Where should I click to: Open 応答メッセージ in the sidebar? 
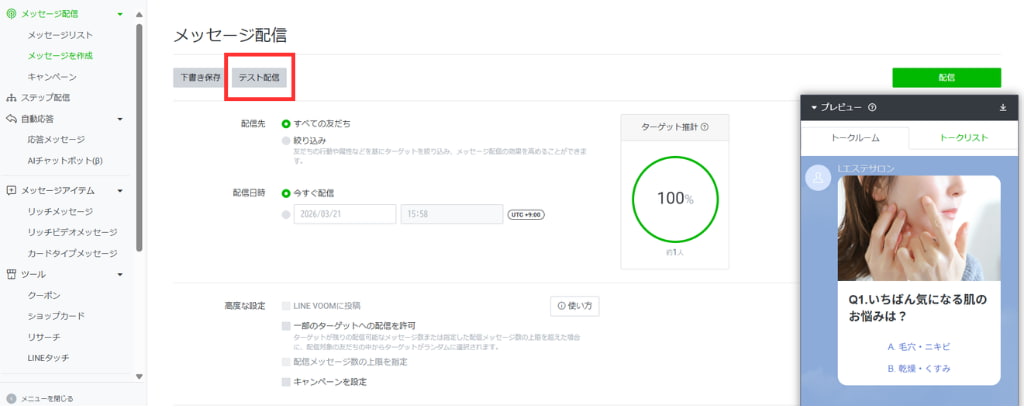coord(56,140)
